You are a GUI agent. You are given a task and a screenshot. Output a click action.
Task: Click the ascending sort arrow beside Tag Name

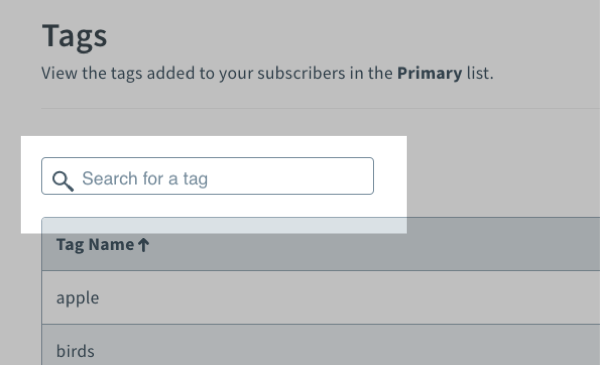click(143, 245)
